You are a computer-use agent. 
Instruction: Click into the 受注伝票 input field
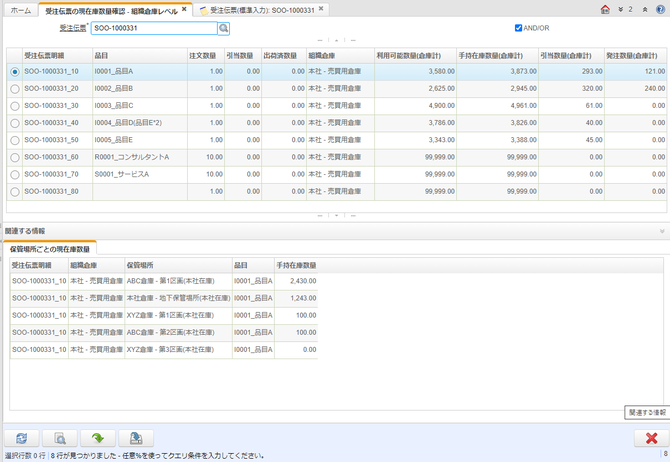(x=154, y=28)
